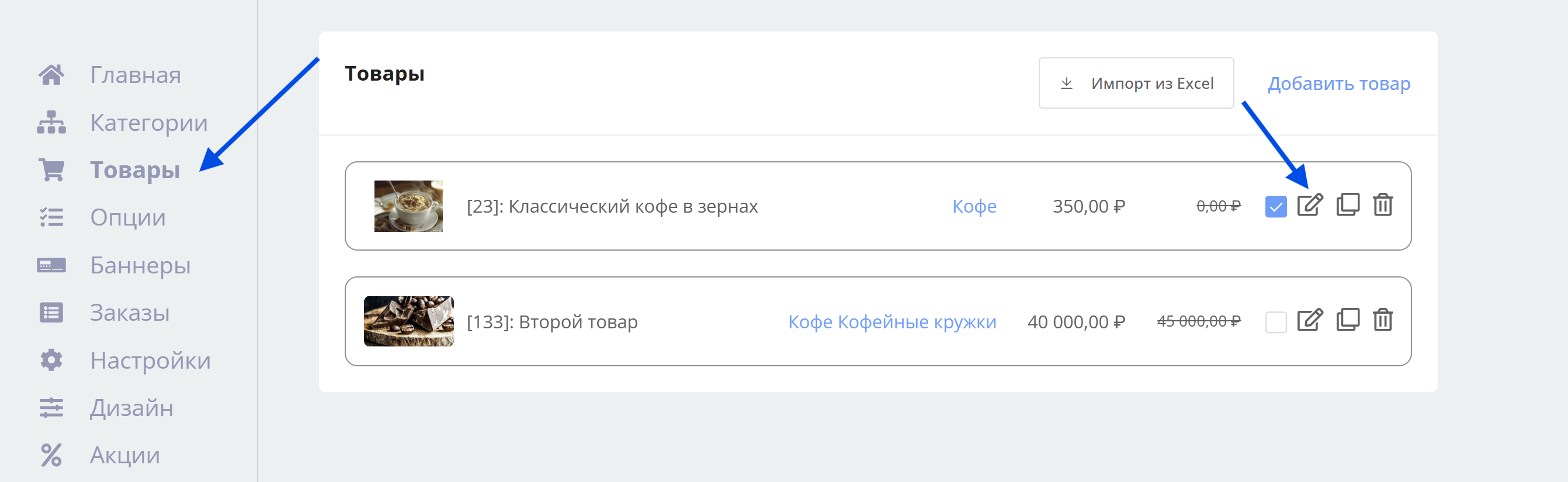1568x482 pixels.
Task: Delete the Классический кофе в зернах product
Action: tap(1382, 205)
